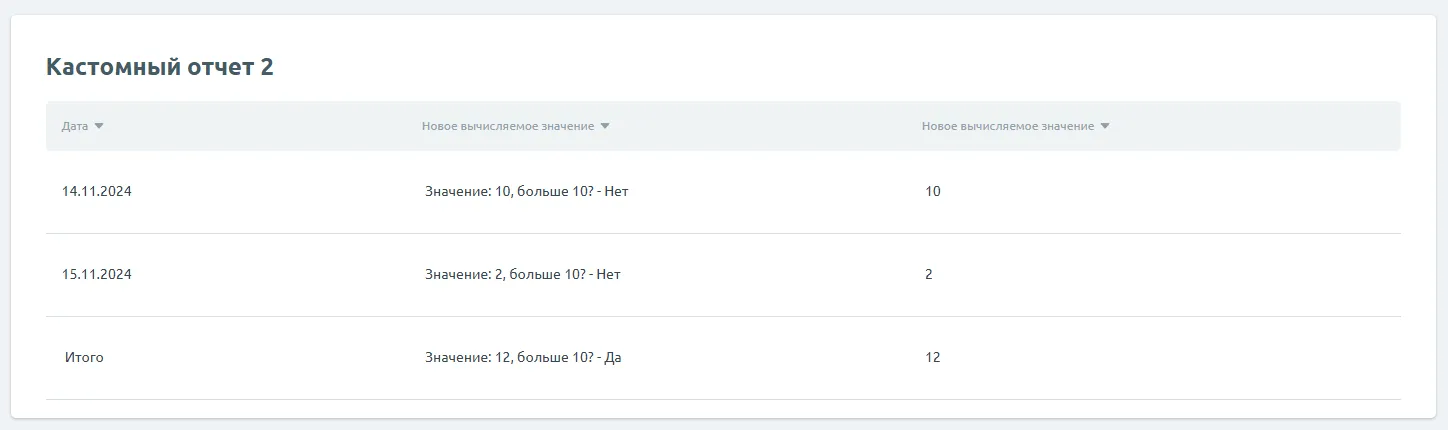The height and width of the screenshot is (430, 1448).
Task: Select value 10 in the last column
Action: [933, 191]
